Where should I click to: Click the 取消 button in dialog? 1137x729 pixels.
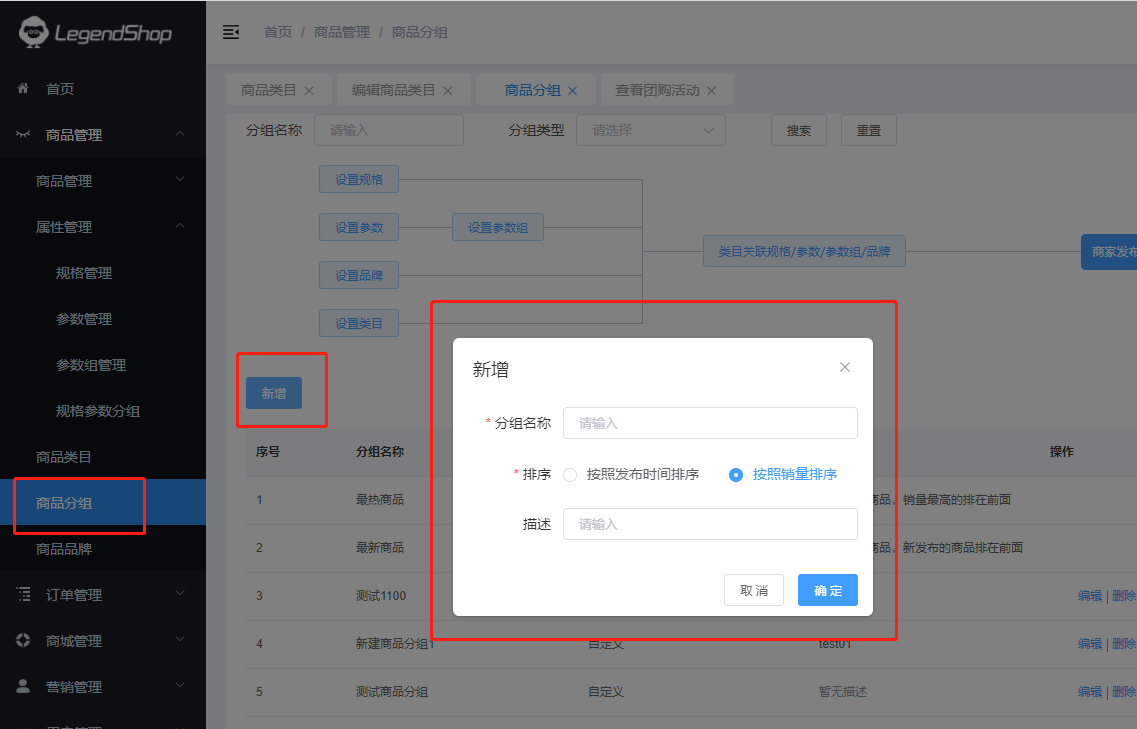pos(754,590)
